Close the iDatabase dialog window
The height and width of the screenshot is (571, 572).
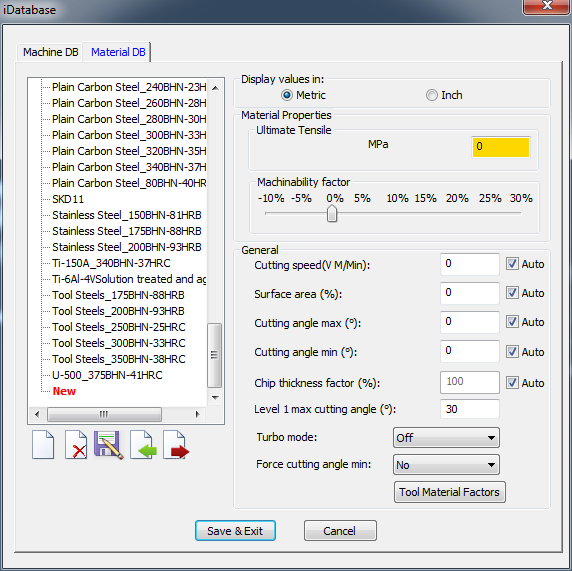pyautogui.click(x=547, y=6)
